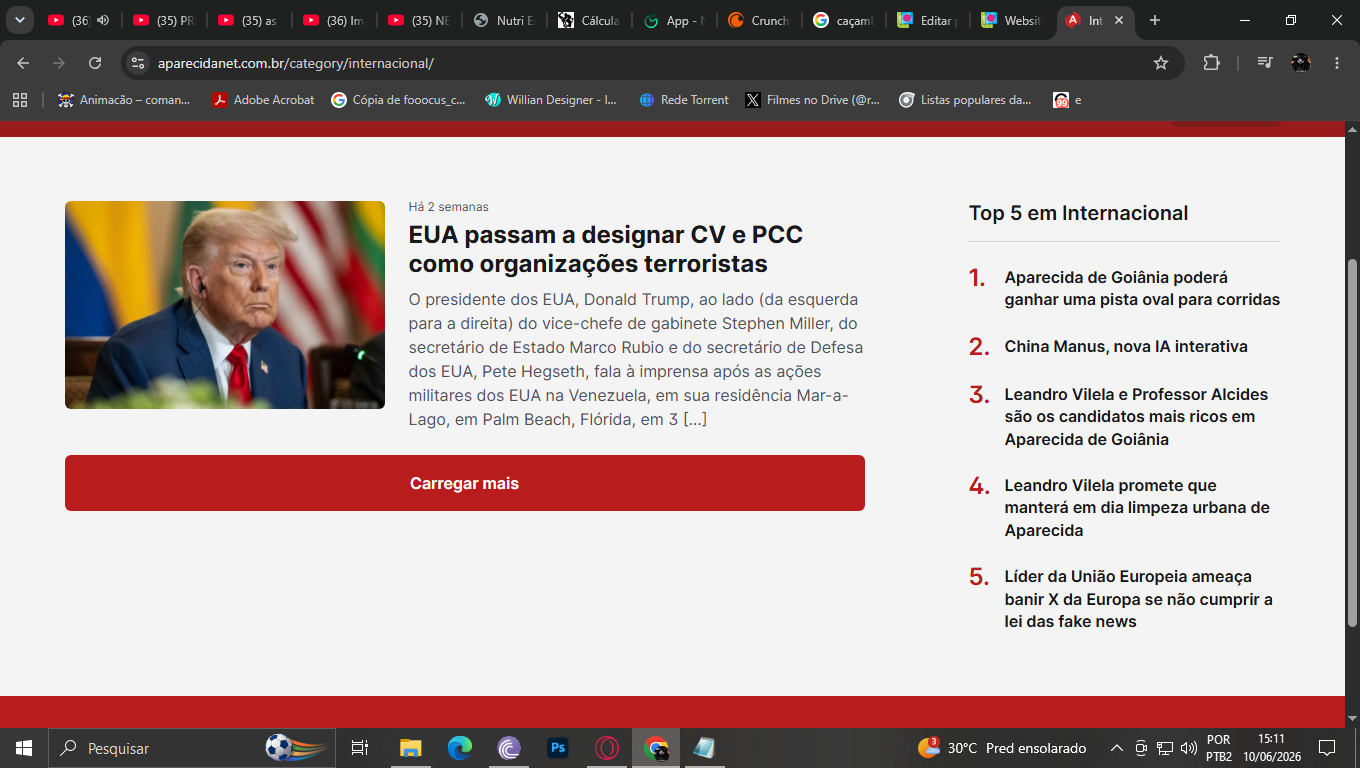This screenshot has height=768, width=1360.
Task: Open the Listas populares bookmark
Action: tap(966, 100)
